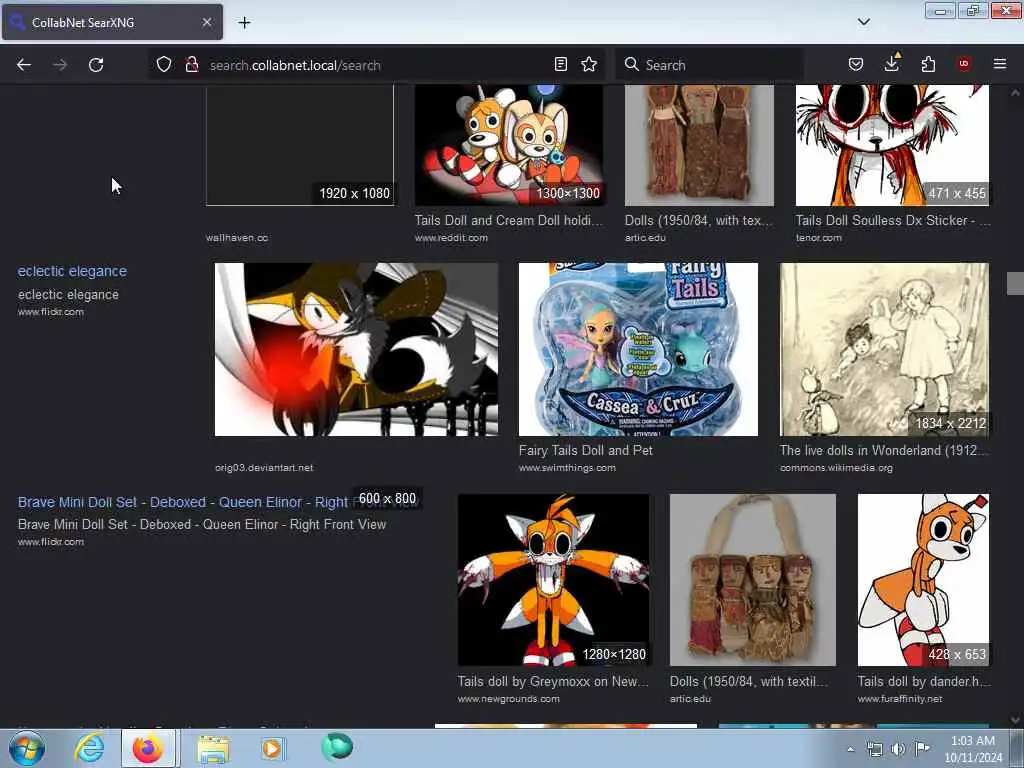Click orig03.deviantart.net source text
Viewport: 1024px width, 768px height.
click(x=264, y=468)
